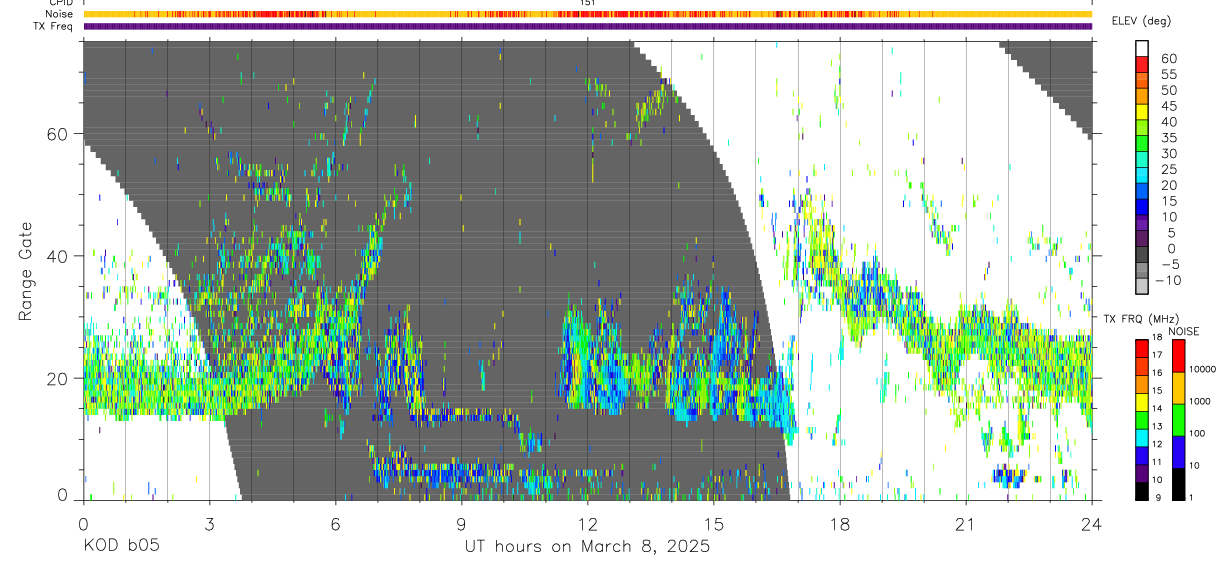The image size is (1228, 567).
Task: Click the purple TX Freq strip above the plot
Action: click(587, 26)
